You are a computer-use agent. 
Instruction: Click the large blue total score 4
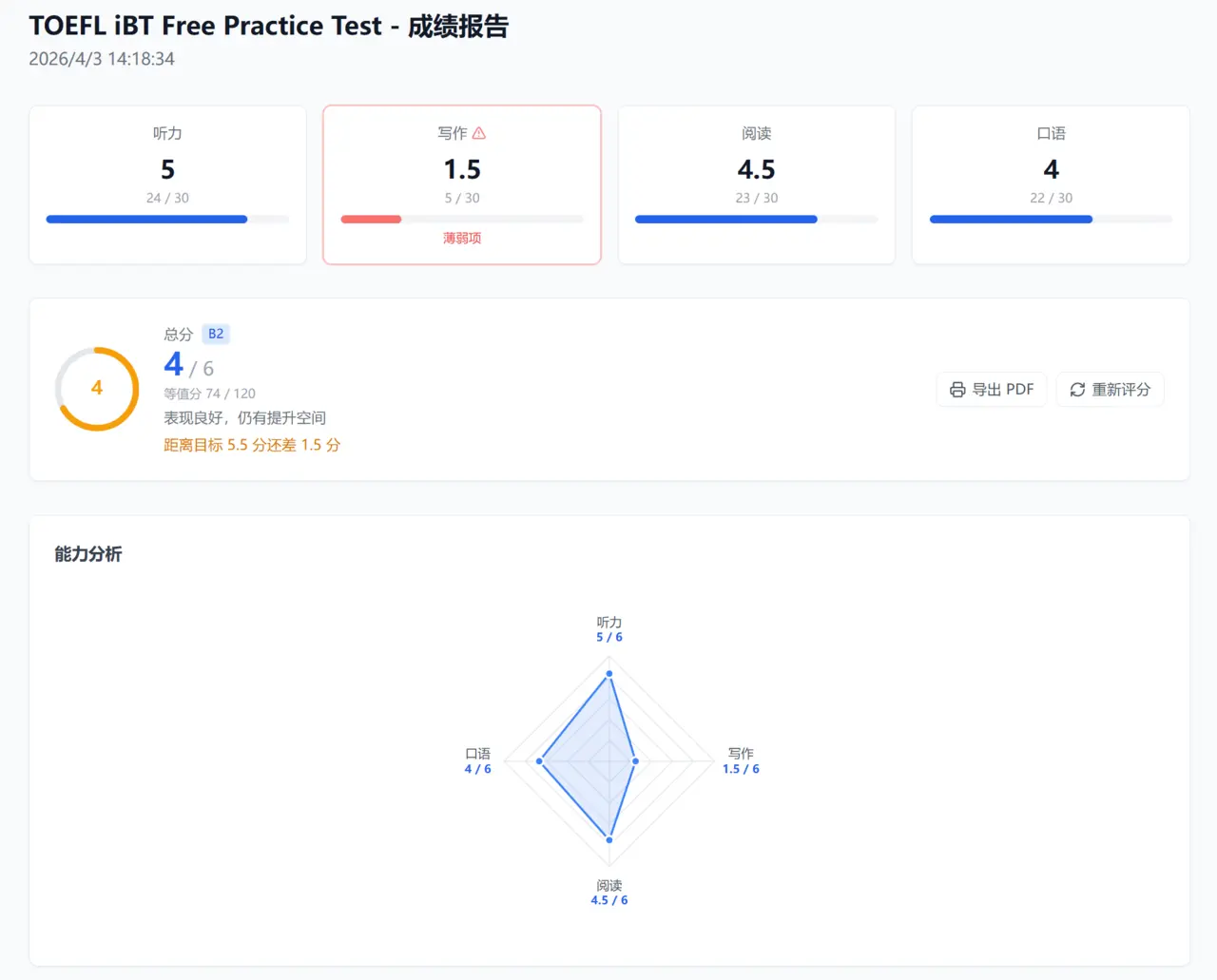pos(173,364)
